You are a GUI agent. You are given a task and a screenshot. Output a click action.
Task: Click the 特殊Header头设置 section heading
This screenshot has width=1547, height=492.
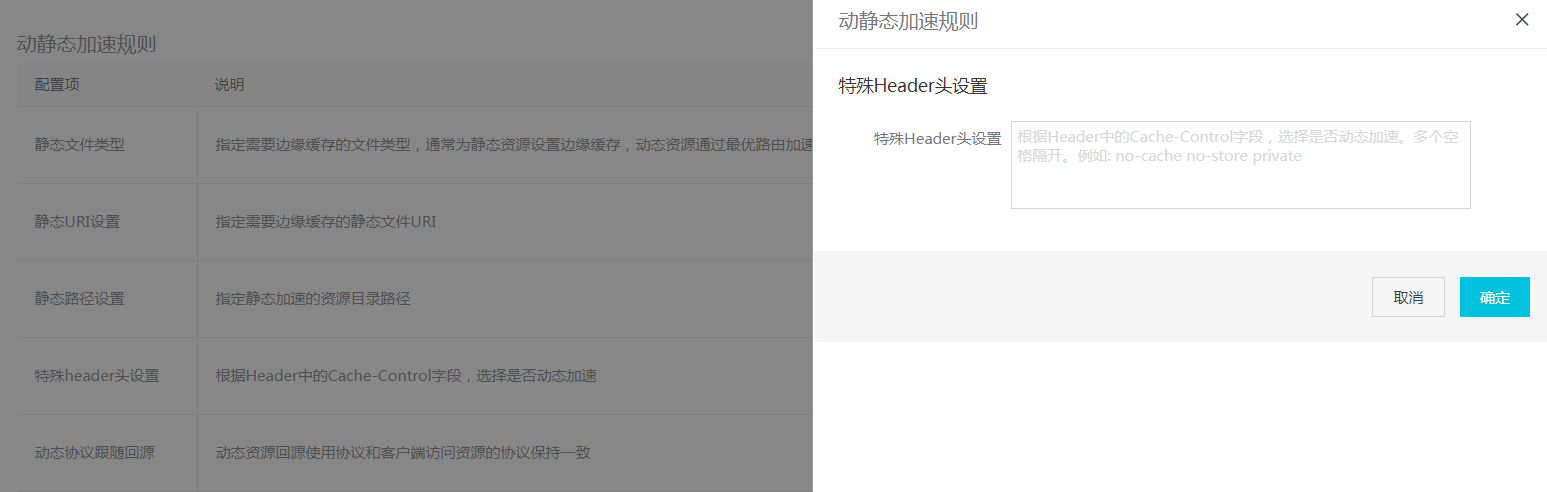pyautogui.click(x=913, y=87)
